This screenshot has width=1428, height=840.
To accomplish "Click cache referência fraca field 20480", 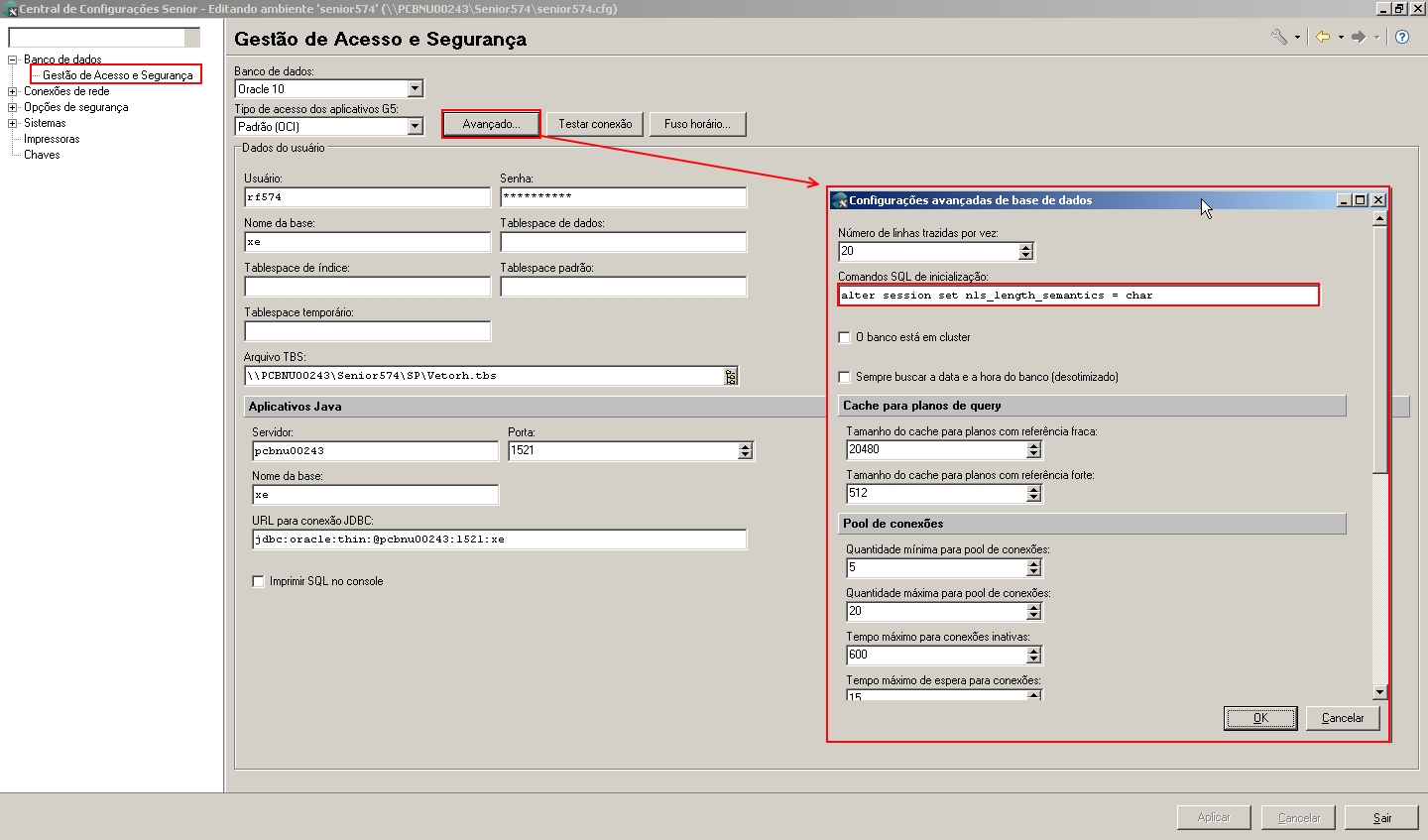I will coord(936,450).
